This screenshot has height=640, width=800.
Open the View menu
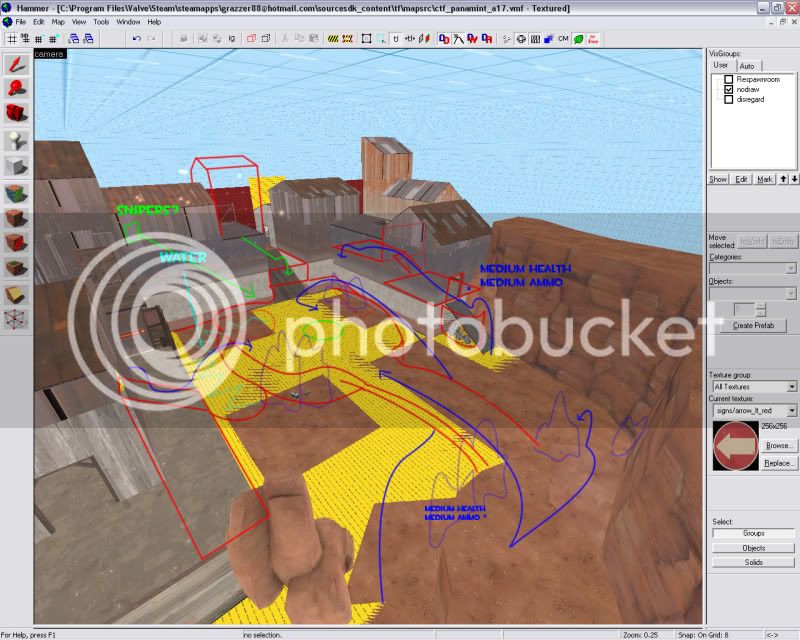point(79,22)
